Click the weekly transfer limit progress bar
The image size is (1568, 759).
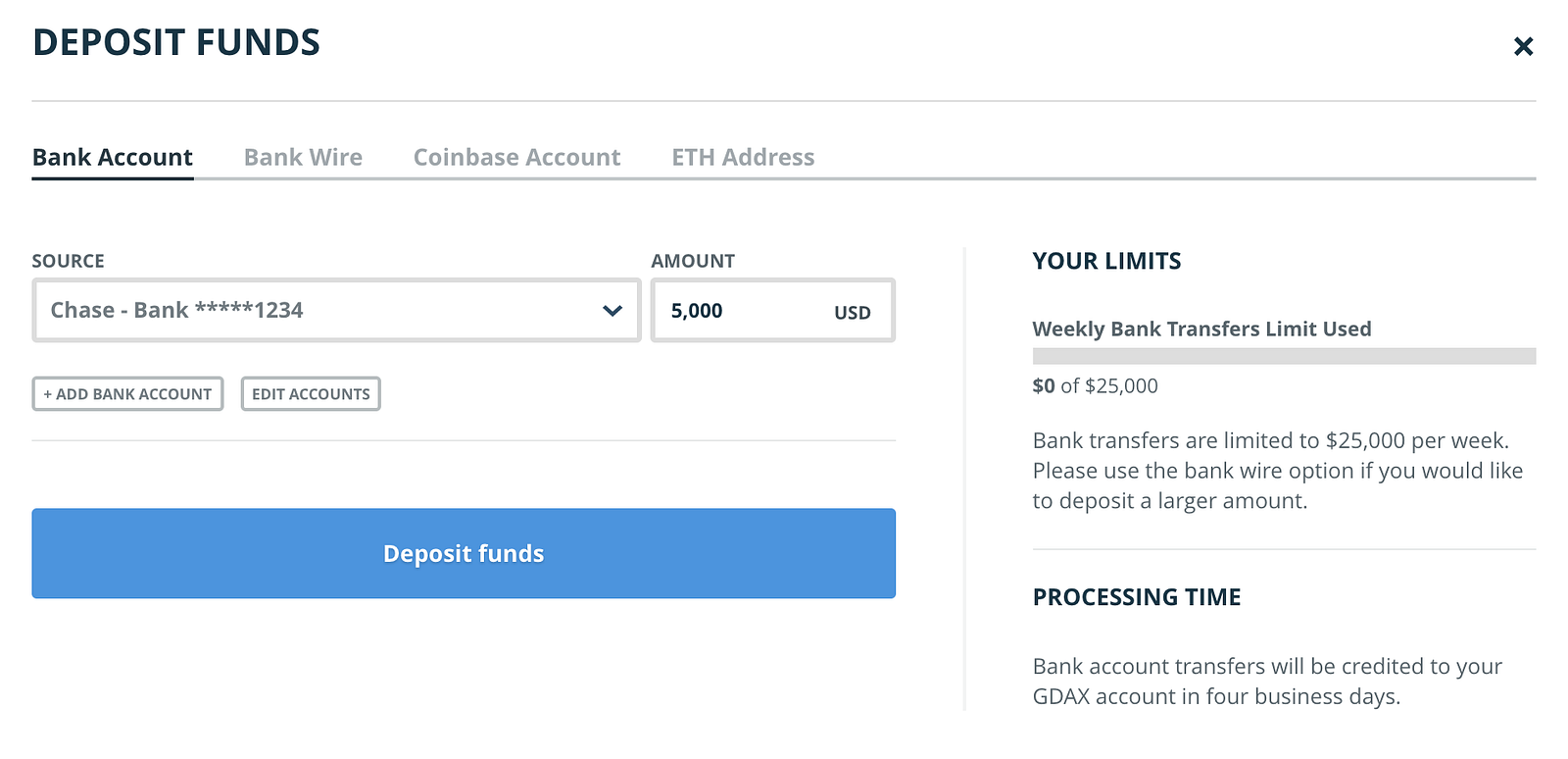coord(1284,356)
